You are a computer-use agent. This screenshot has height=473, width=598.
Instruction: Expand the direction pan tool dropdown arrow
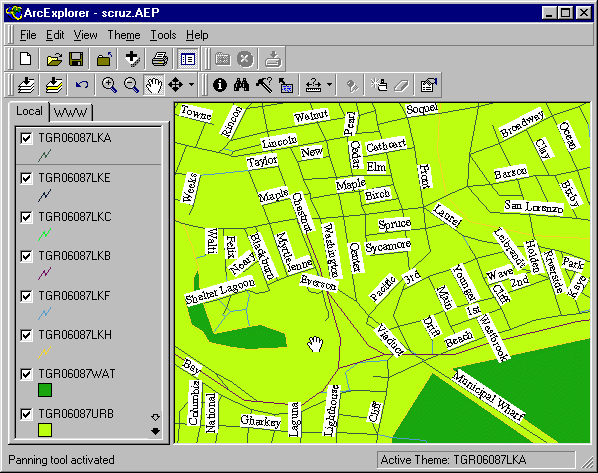pos(191,85)
